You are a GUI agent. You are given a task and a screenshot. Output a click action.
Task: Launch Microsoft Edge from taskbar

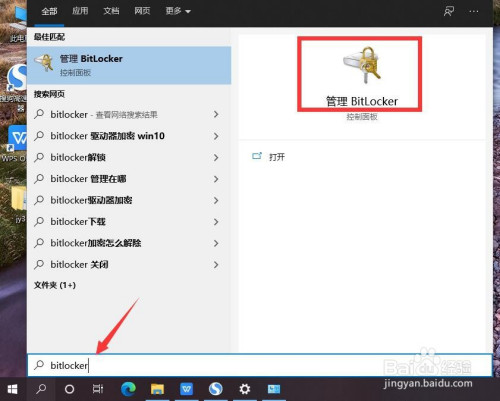click(x=128, y=389)
